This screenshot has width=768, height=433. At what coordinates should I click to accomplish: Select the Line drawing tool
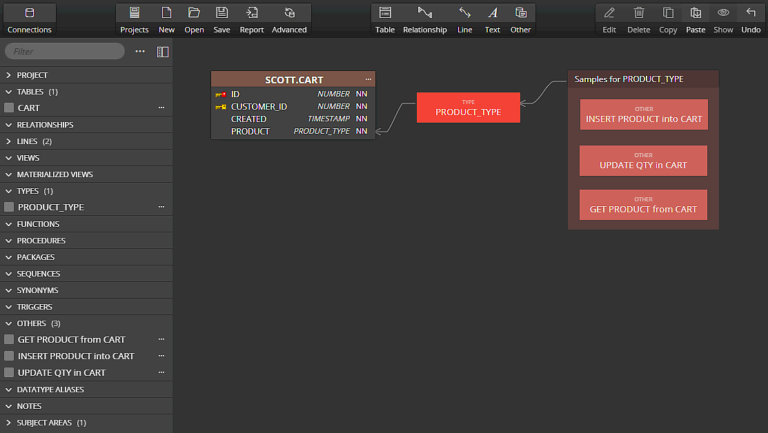pyautogui.click(x=465, y=13)
